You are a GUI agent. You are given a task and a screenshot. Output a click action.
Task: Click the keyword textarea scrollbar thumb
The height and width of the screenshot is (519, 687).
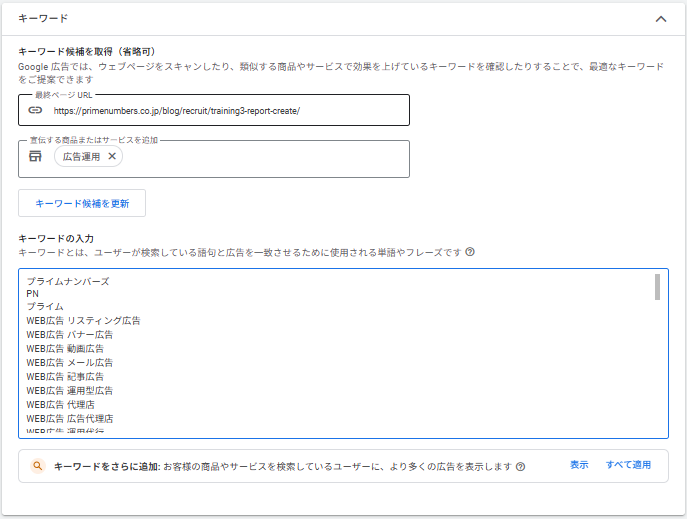pyautogui.click(x=657, y=287)
